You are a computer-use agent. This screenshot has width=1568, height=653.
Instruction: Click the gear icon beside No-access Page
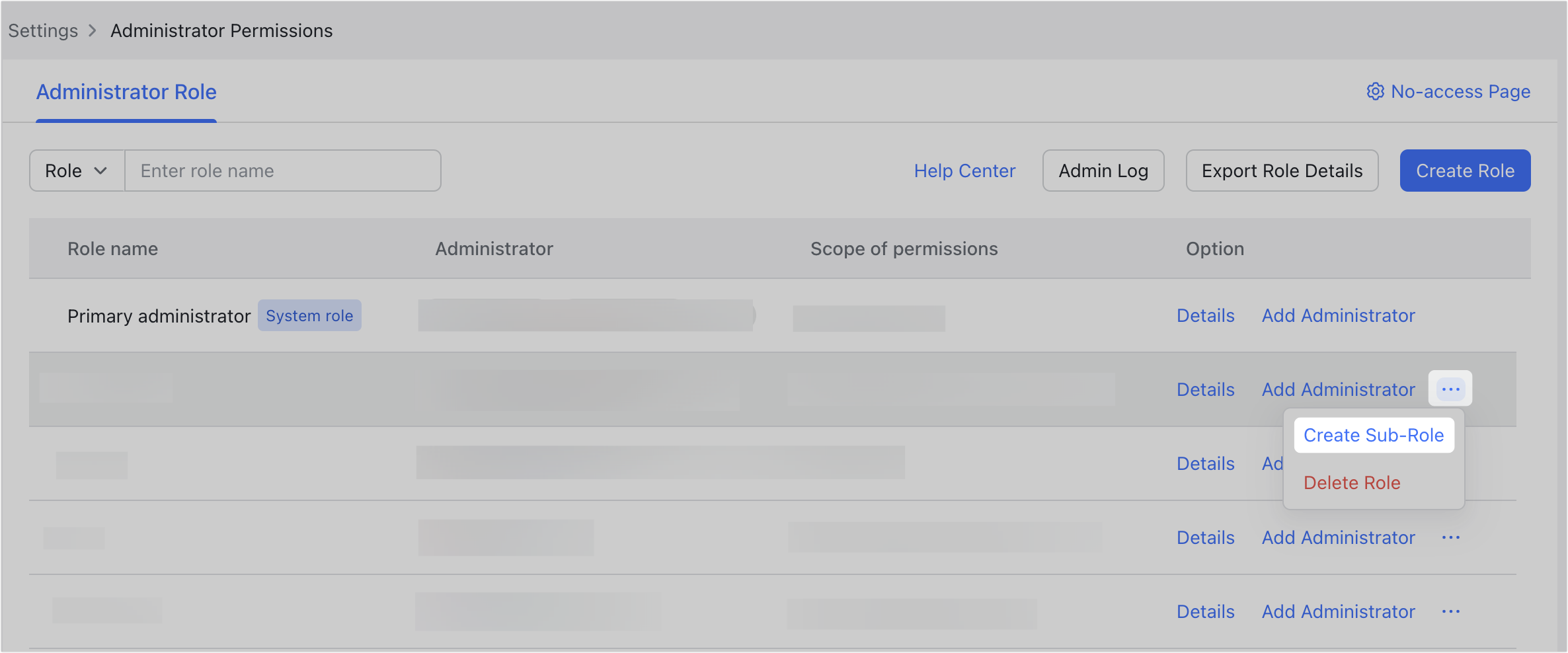point(1375,91)
